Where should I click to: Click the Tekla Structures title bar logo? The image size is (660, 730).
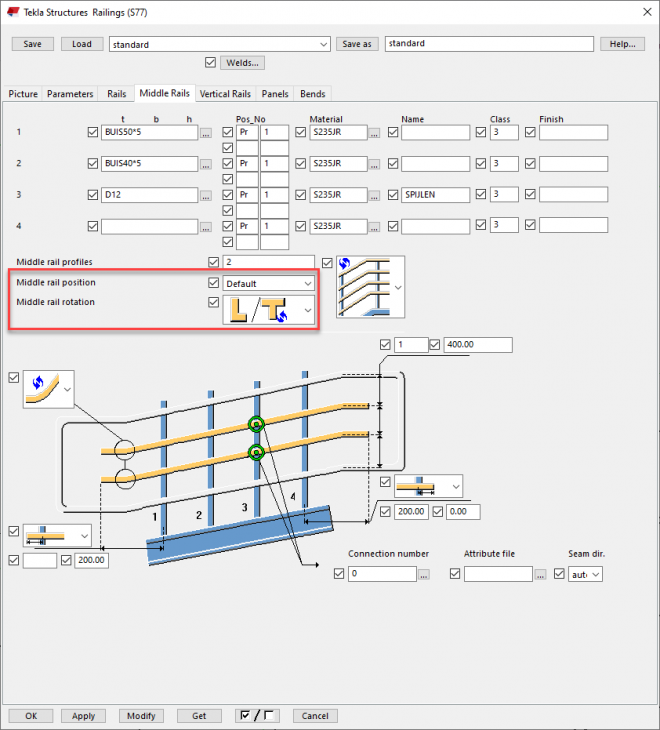(x=13, y=12)
